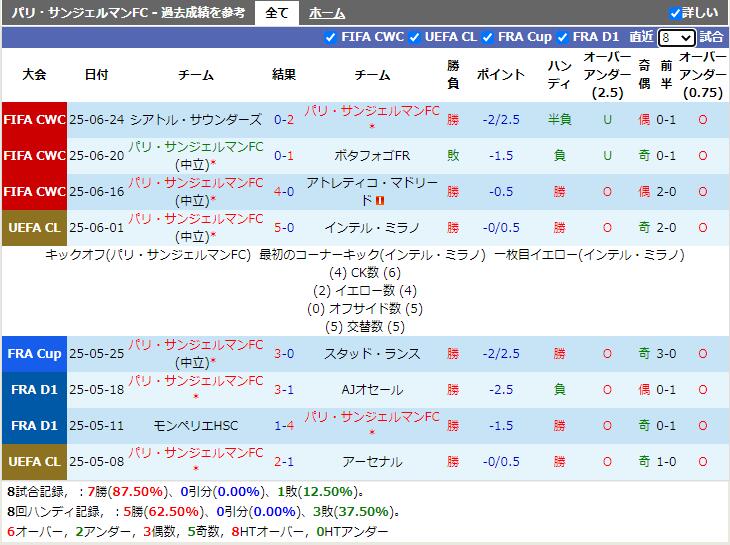Click team name アーセナル

pos(372,462)
